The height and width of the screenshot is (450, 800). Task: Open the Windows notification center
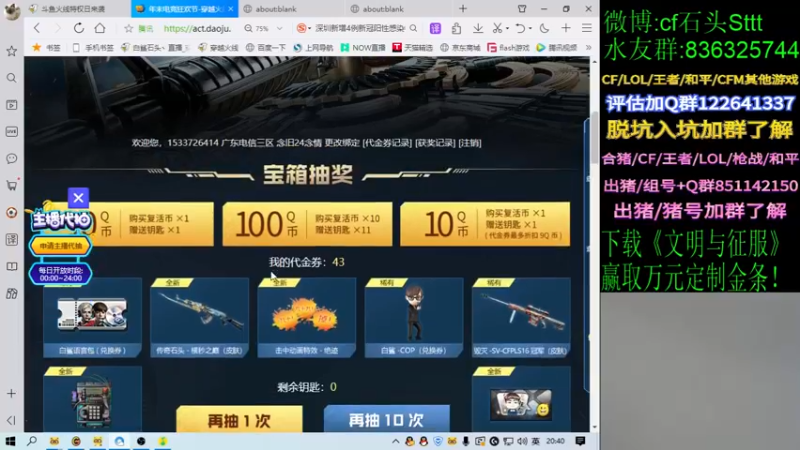pyautogui.click(x=580, y=441)
